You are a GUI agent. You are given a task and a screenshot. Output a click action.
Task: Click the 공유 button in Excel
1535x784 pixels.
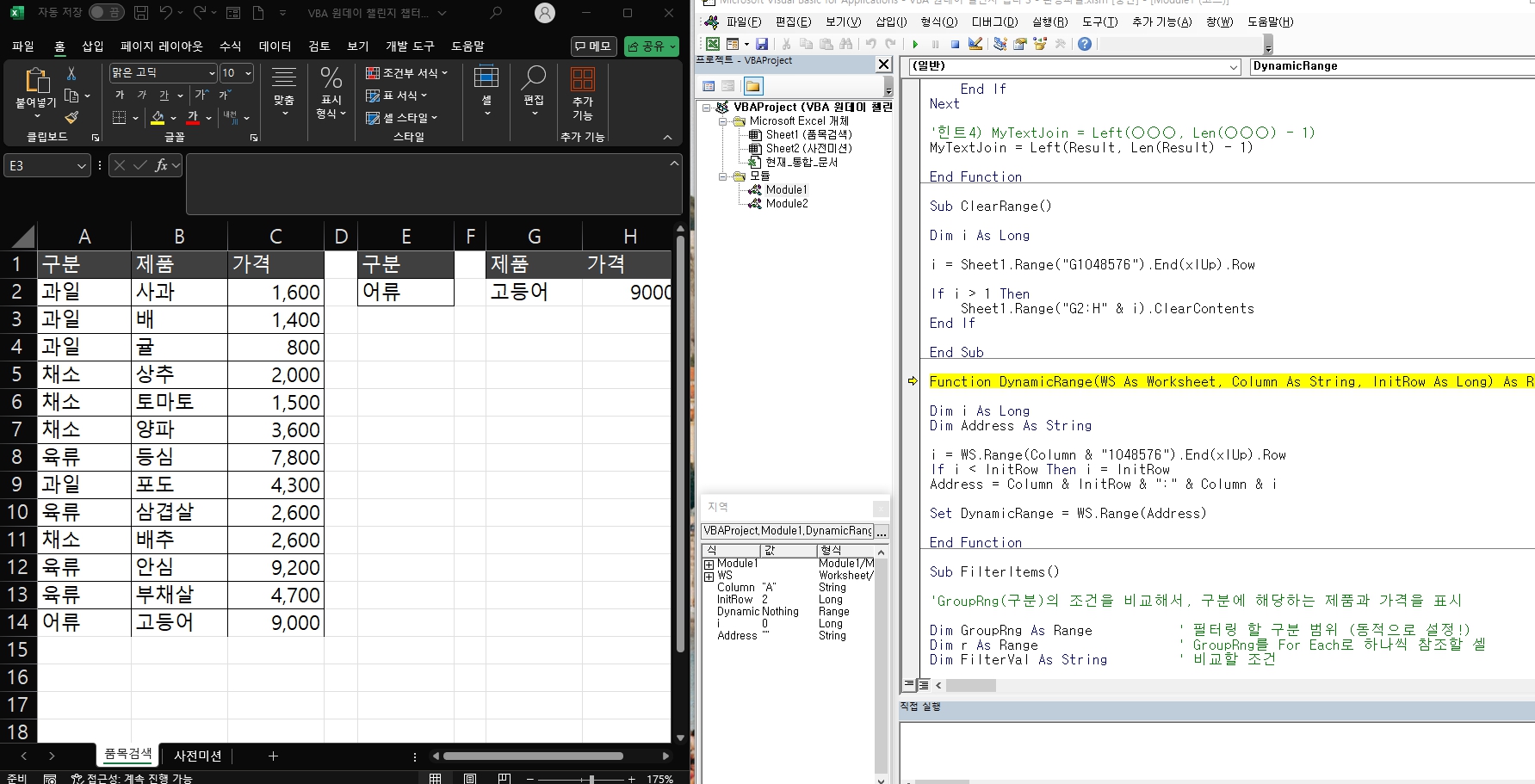pos(651,46)
